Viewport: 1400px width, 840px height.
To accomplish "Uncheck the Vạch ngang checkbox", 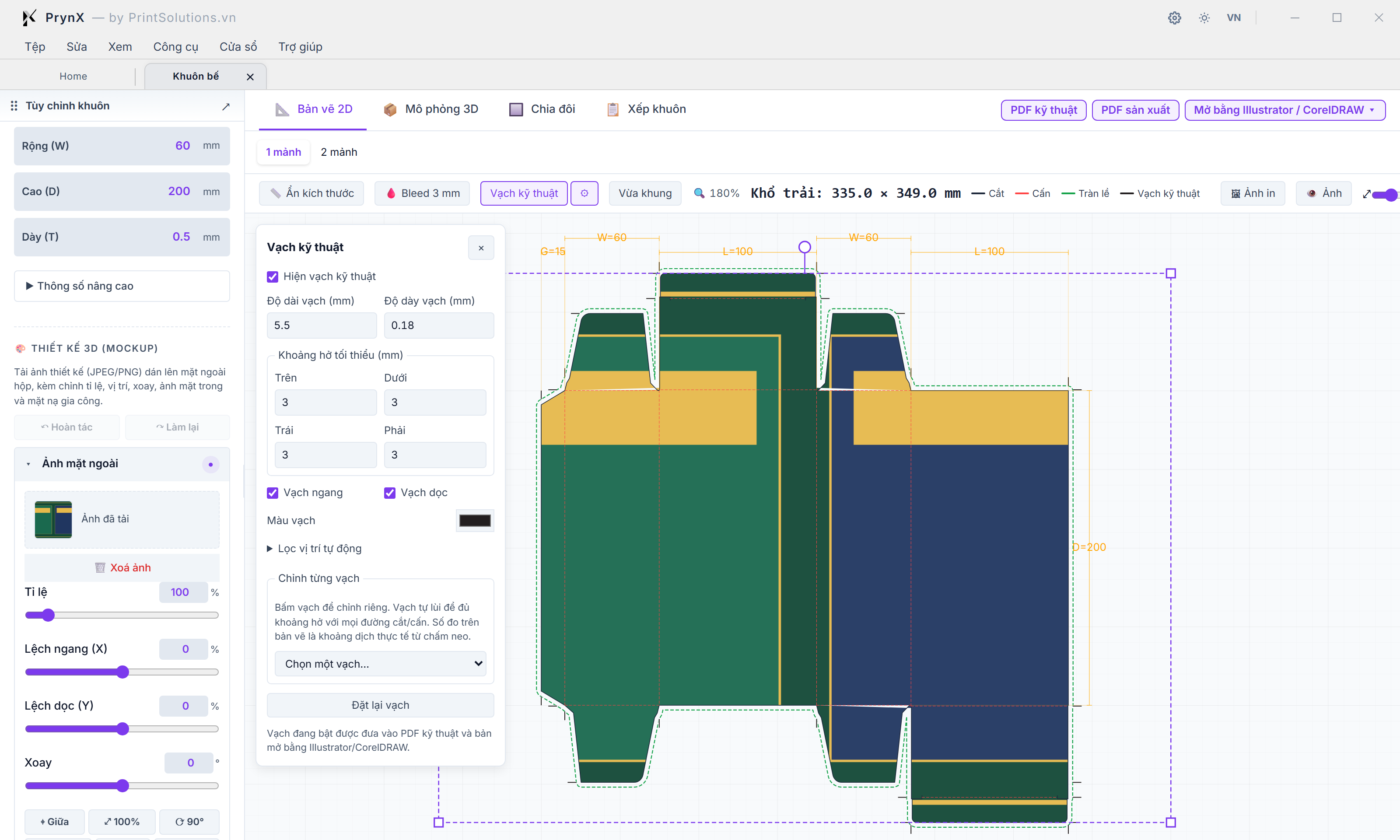I will 272,493.
